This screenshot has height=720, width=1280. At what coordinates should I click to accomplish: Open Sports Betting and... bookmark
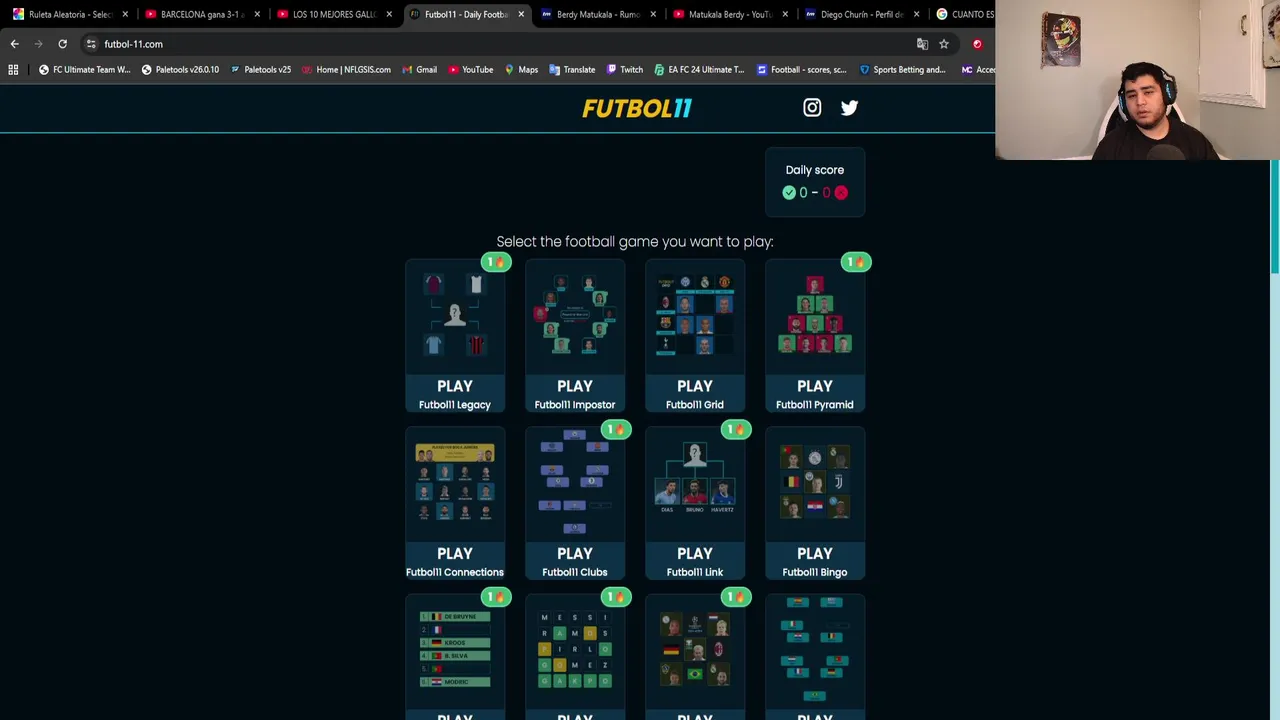click(901, 70)
